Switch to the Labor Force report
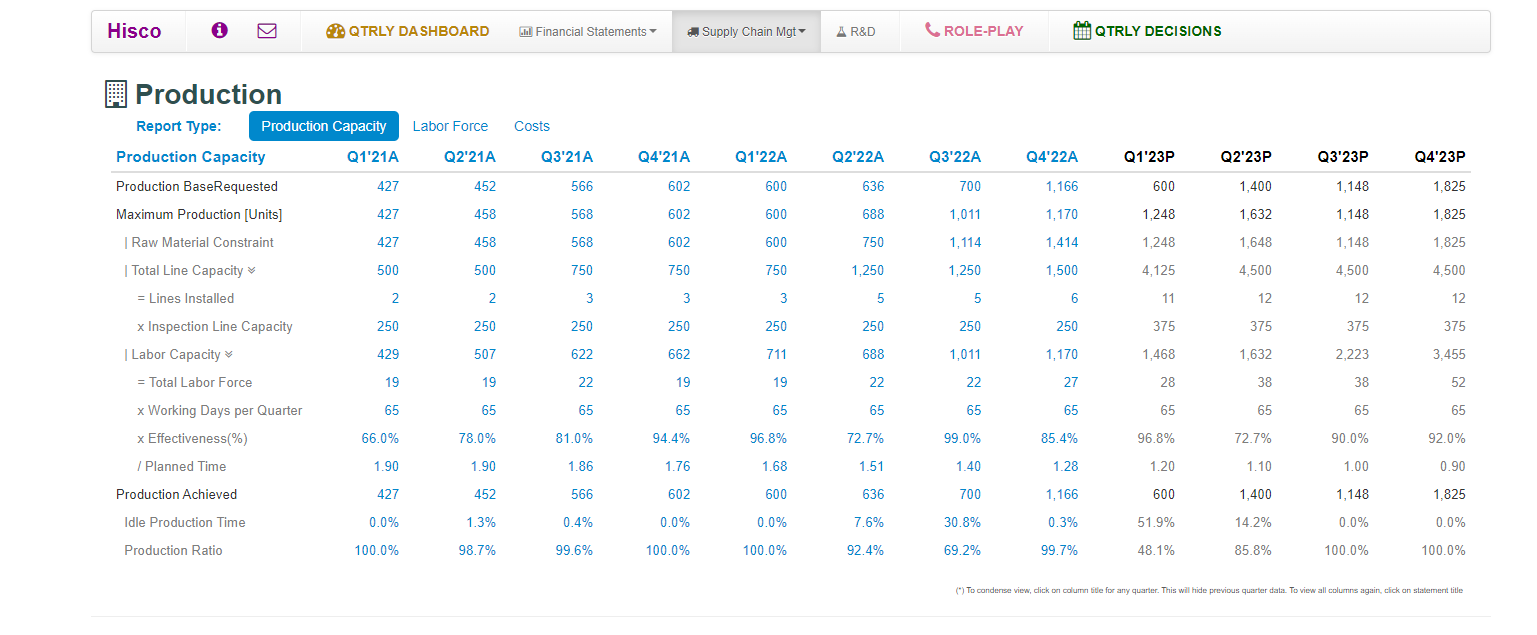The height and width of the screenshot is (635, 1537). click(x=450, y=126)
